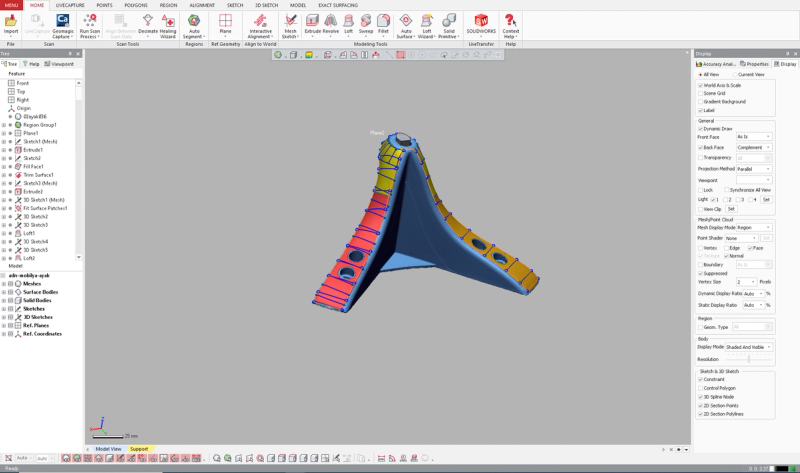Choose the Loft modeling tool
The height and width of the screenshot is (473, 800).
[x=348, y=24]
